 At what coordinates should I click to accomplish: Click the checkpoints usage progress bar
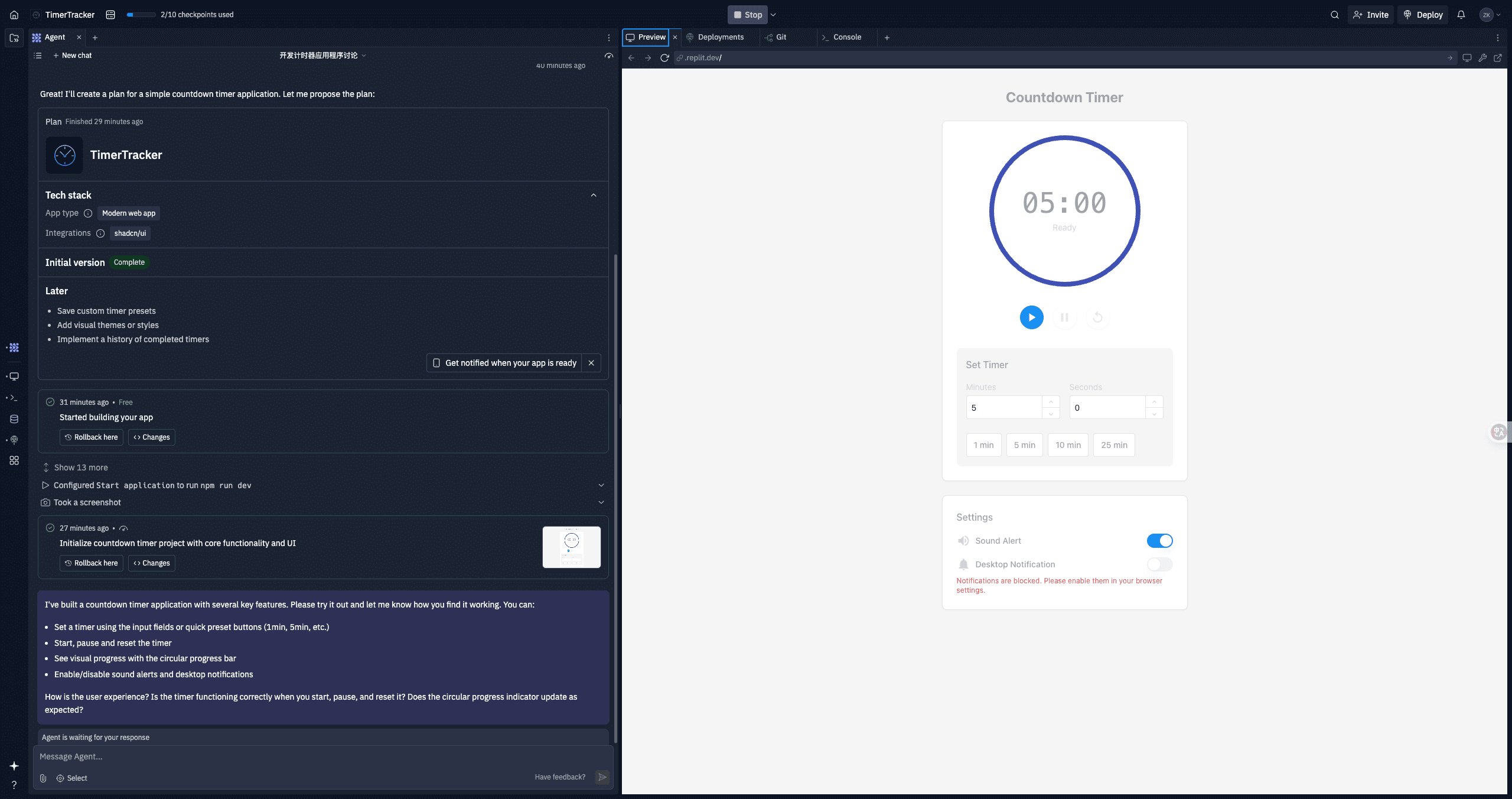click(x=141, y=15)
